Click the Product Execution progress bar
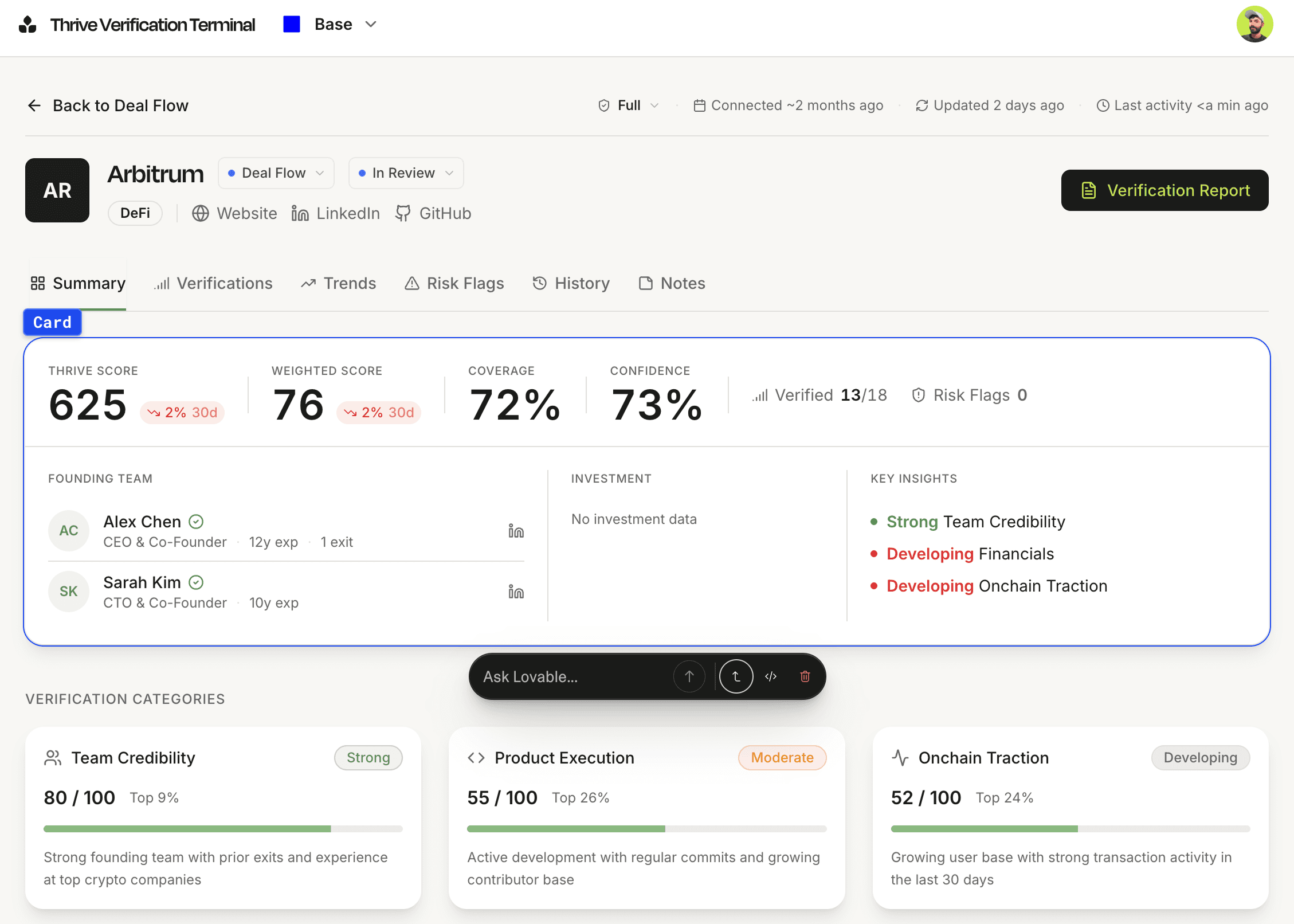 (646, 829)
